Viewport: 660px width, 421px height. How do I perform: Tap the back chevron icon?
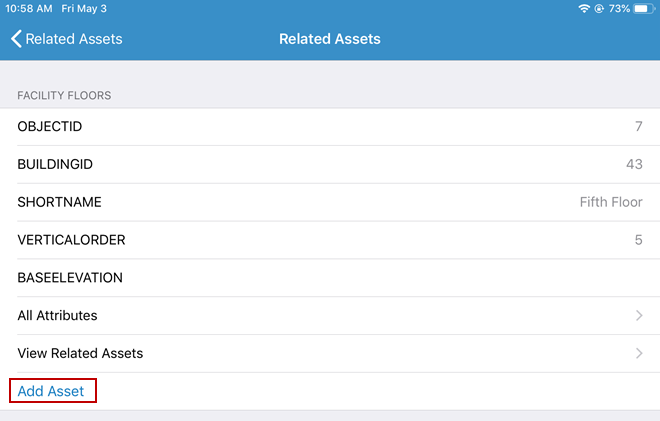pyautogui.click(x=16, y=39)
